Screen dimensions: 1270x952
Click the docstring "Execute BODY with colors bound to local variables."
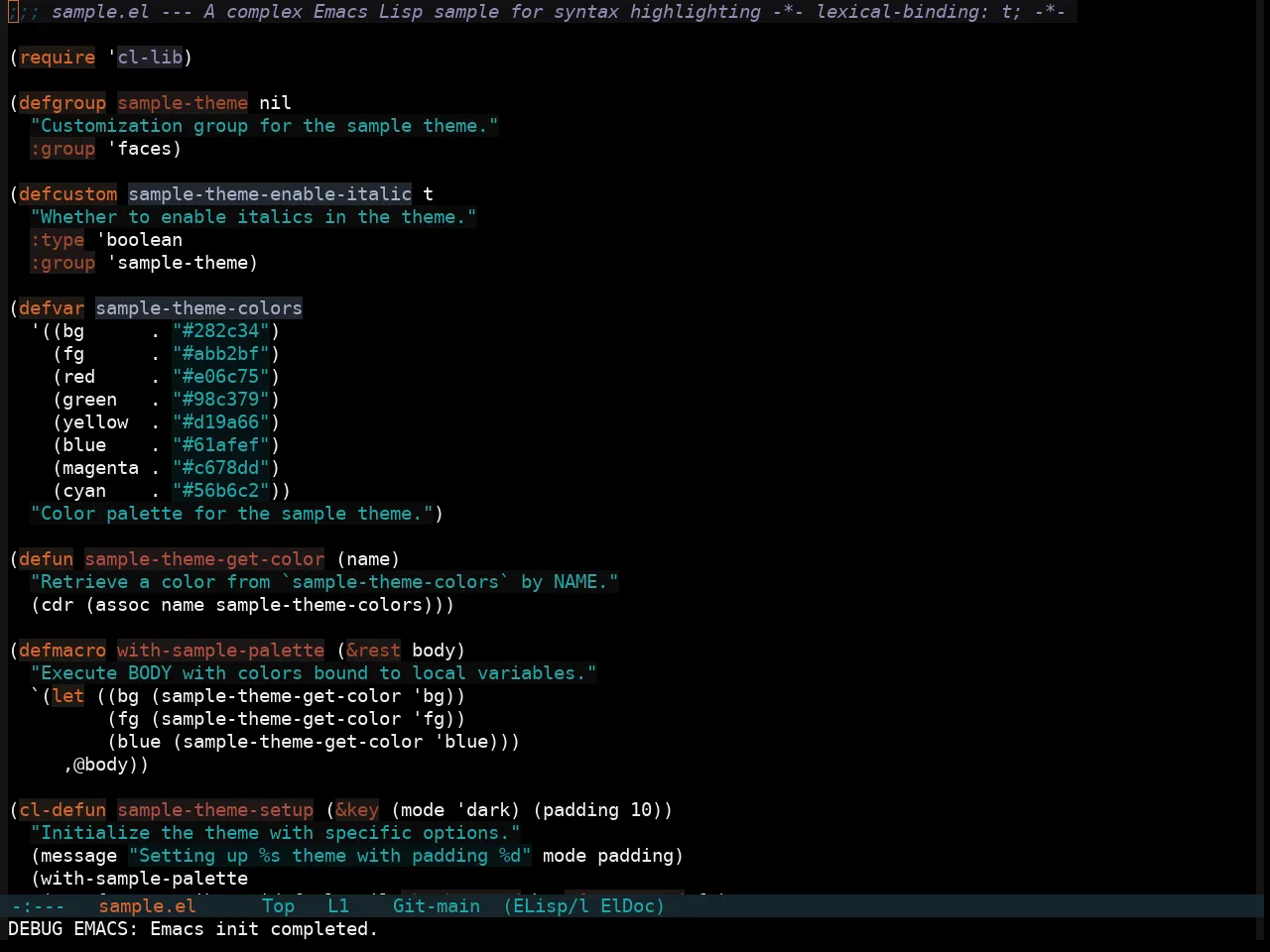pos(314,673)
